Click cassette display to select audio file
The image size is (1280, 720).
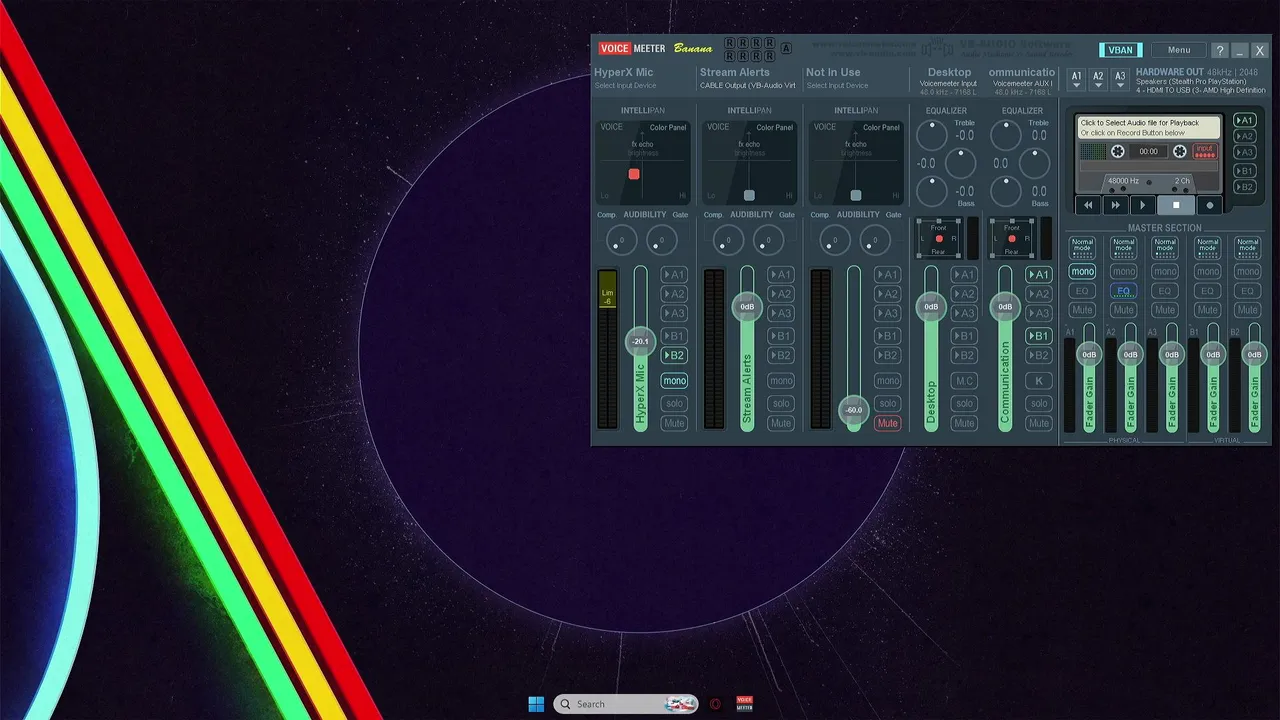(x=1148, y=127)
